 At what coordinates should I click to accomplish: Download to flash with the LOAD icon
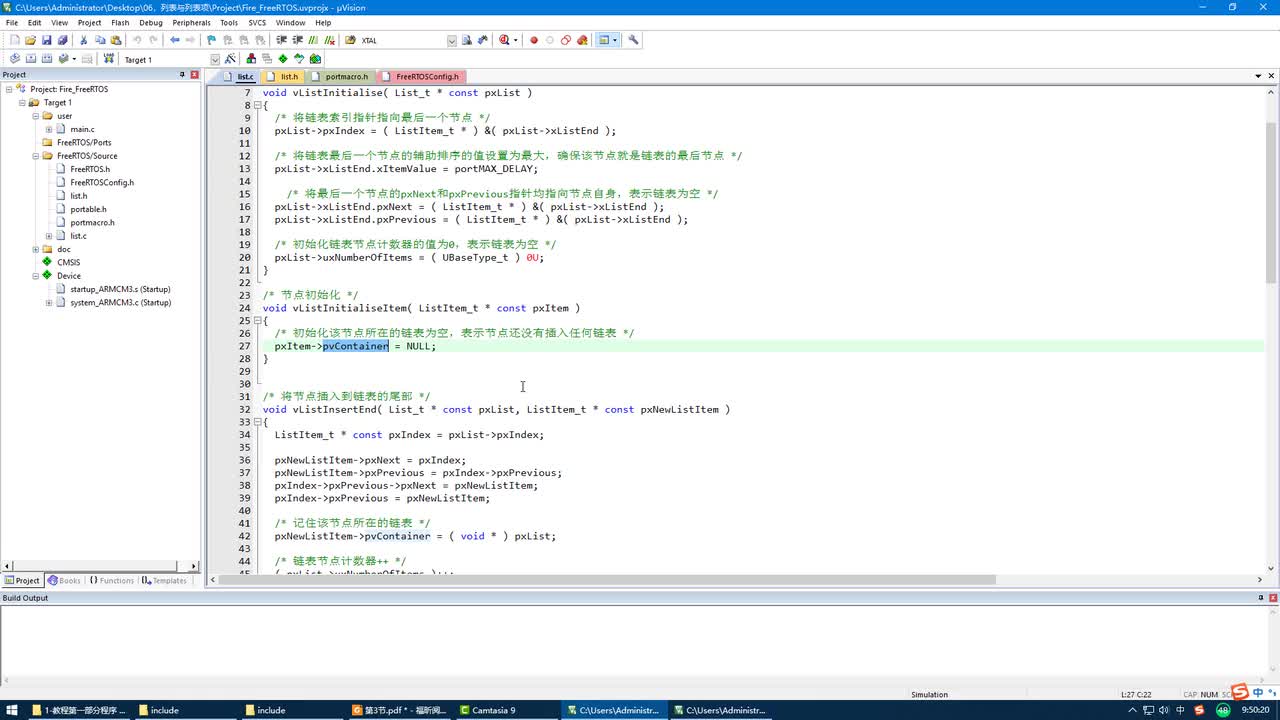tap(109, 59)
